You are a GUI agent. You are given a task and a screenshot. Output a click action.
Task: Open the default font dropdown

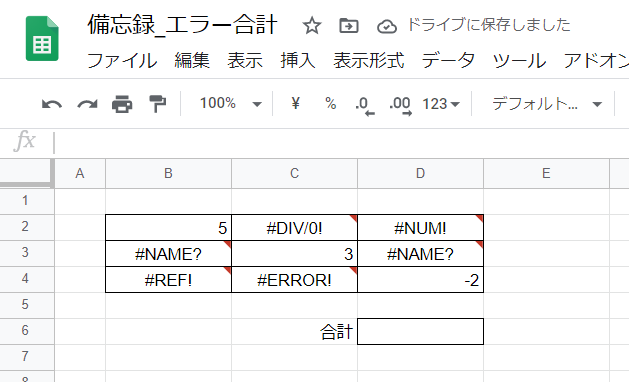pos(547,104)
